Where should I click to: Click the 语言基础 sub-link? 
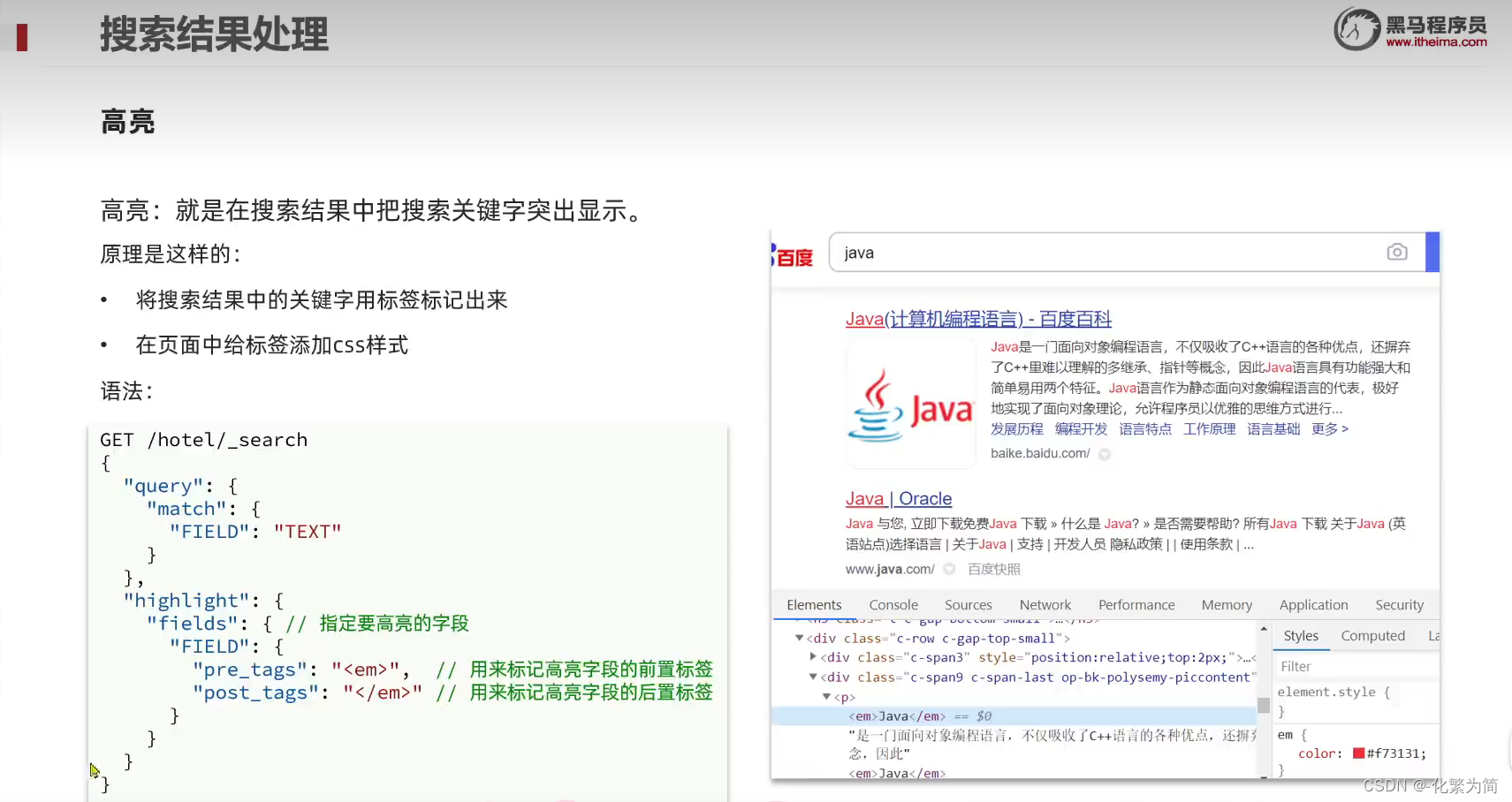[1273, 429]
